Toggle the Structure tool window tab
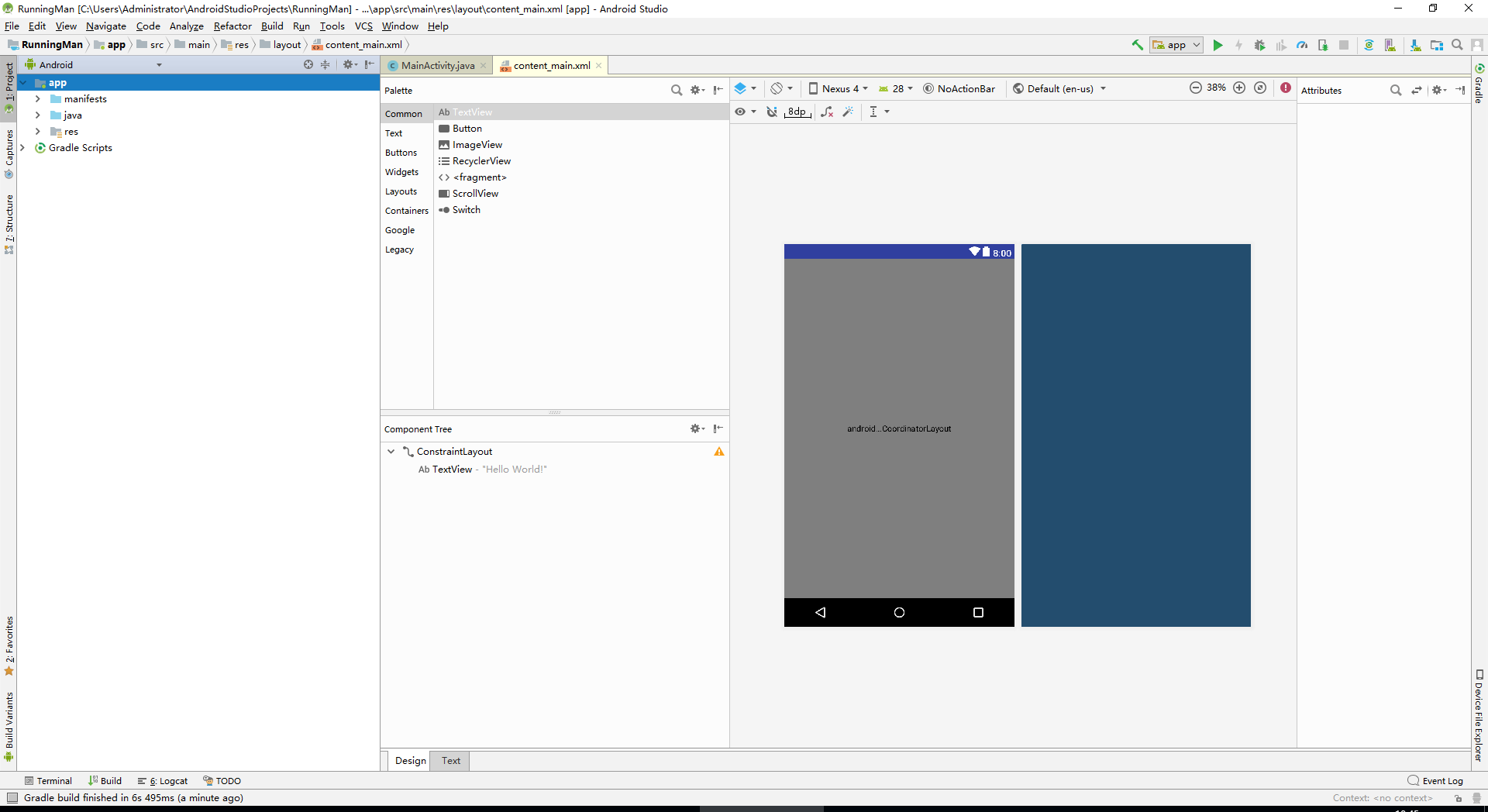The height and width of the screenshot is (812, 1488). [9, 224]
